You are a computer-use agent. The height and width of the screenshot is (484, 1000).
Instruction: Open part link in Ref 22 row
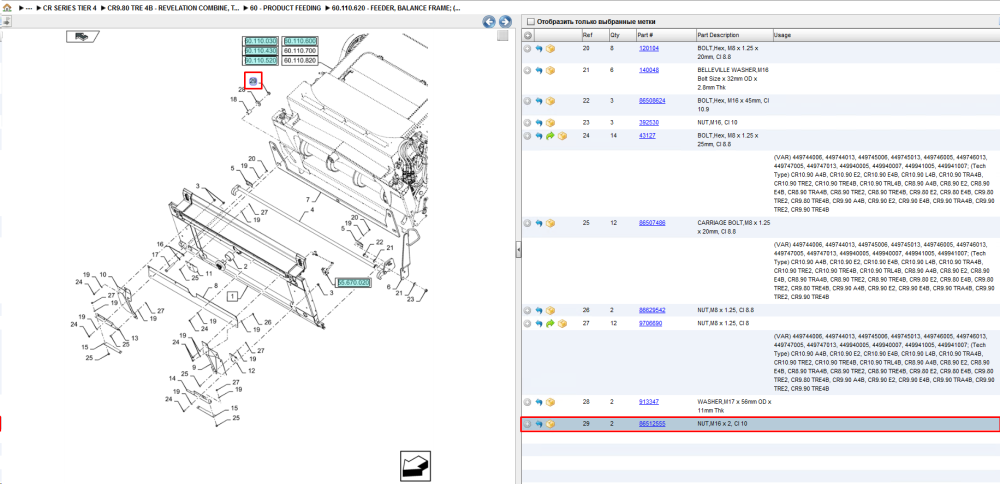652,101
